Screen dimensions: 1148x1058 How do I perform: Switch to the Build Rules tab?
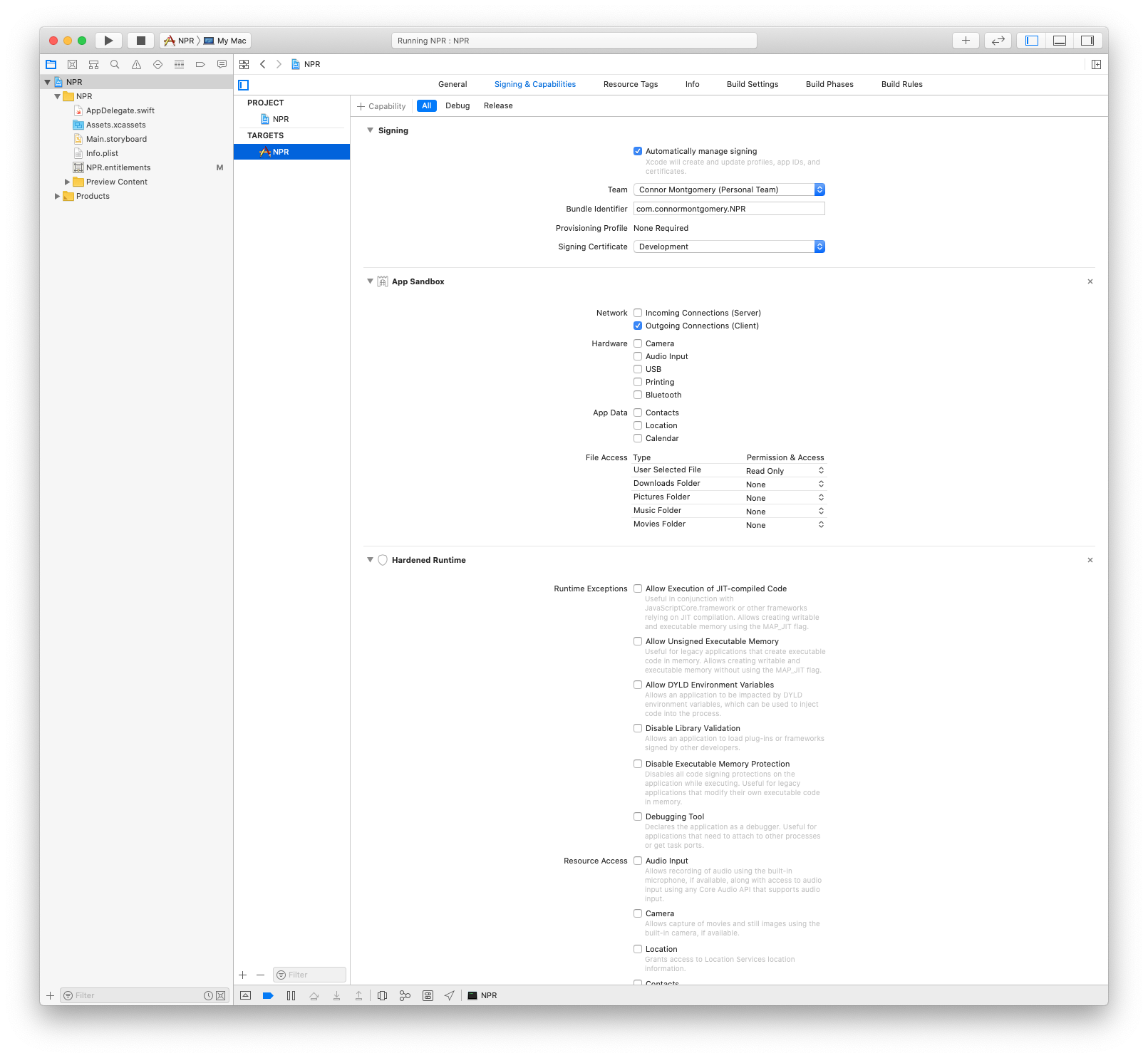click(x=902, y=84)
